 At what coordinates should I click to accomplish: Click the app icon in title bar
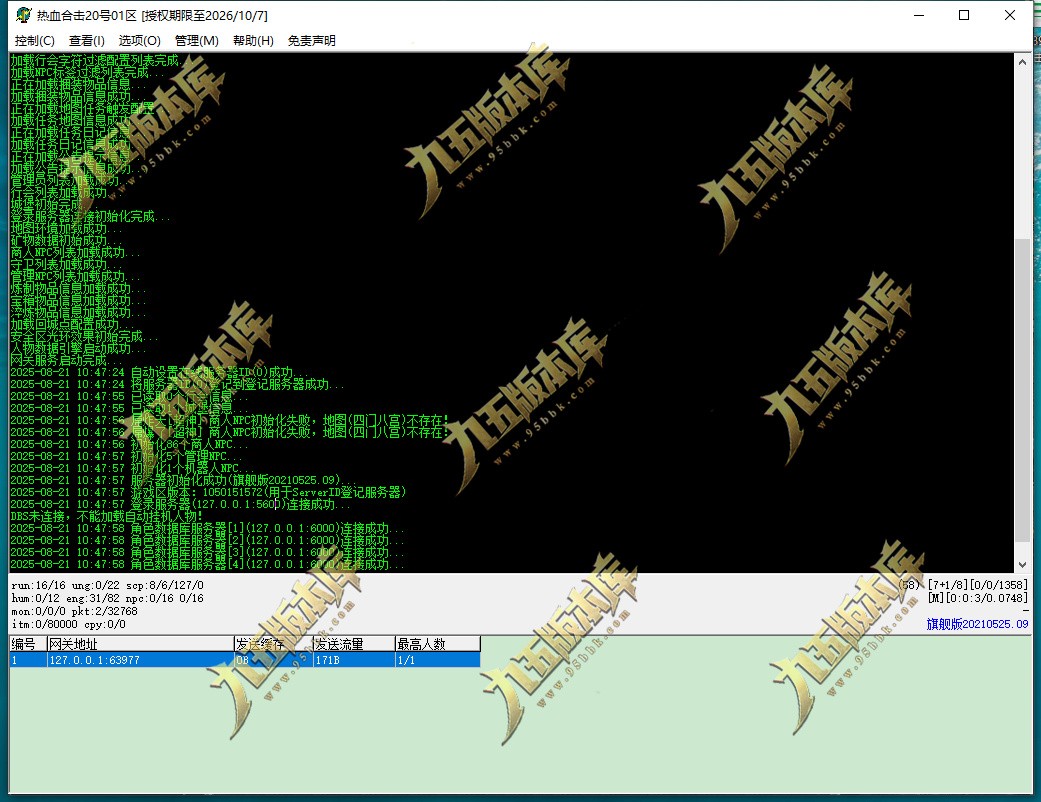pyautogui.click(x=23, y=15)
